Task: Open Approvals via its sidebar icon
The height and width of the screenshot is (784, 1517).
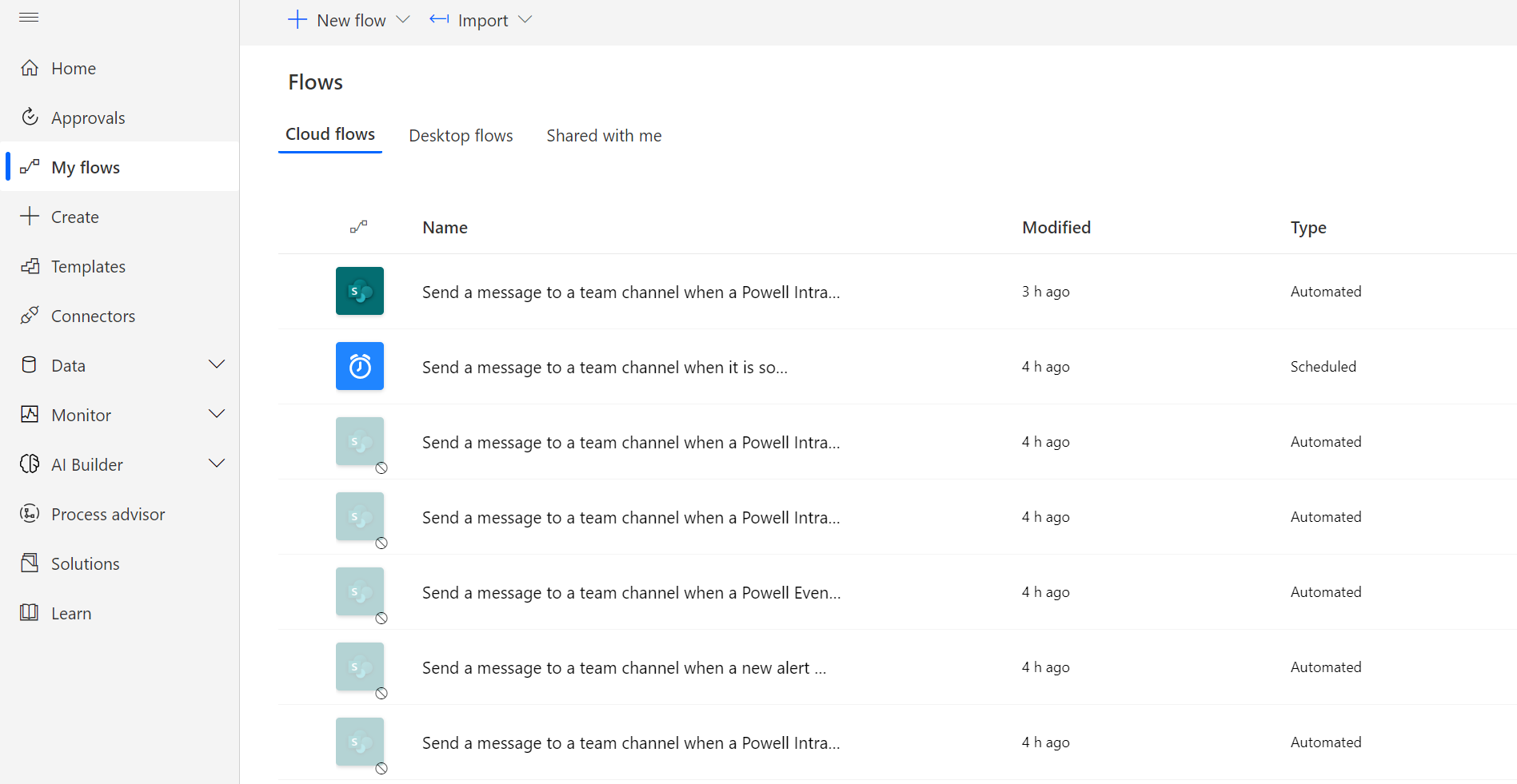Action: pyautogui.click(x=30, y=117)
